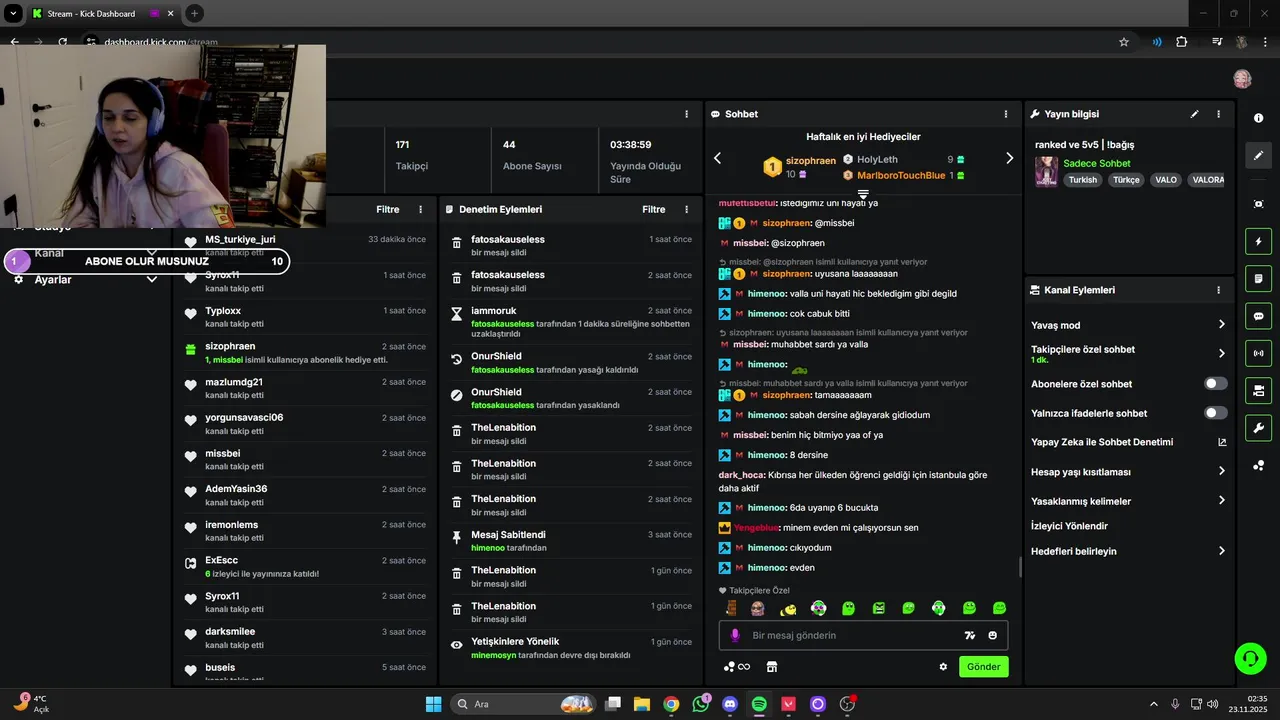Click MarlboroTouchBlue in gifters banner

901,175
